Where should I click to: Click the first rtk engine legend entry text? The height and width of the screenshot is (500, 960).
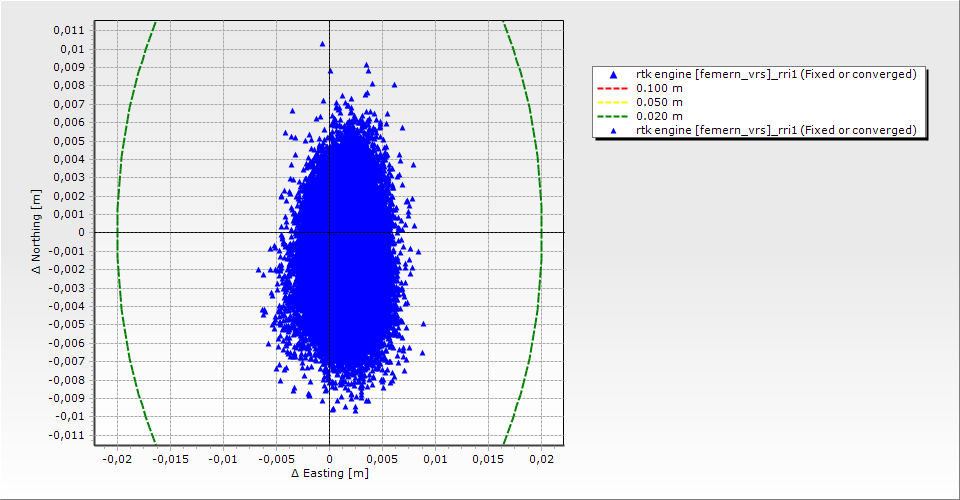(776, 74)
